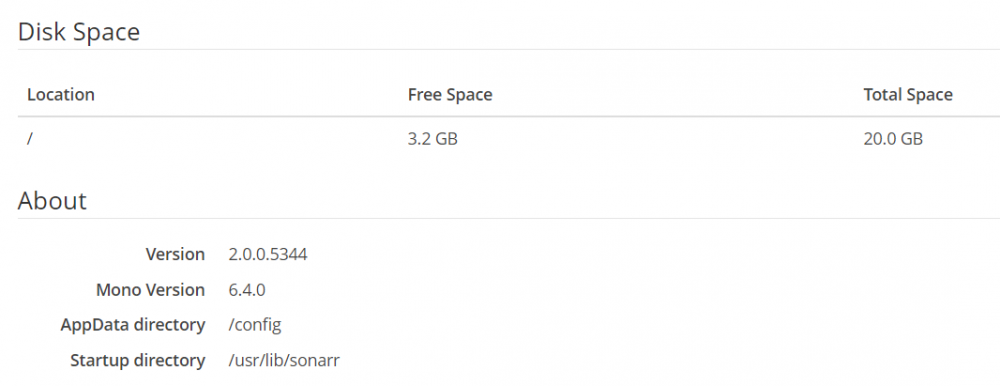Click the divider line beneath About heading
Screen dimensions: 1000x386
click(509, 218)
